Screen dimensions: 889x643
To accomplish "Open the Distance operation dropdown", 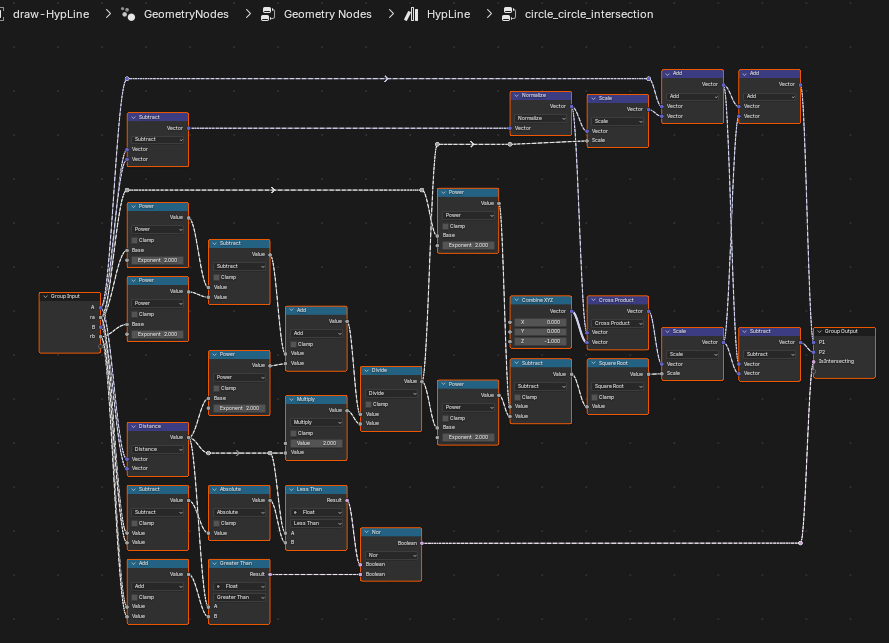I will (x=158, y=449).
